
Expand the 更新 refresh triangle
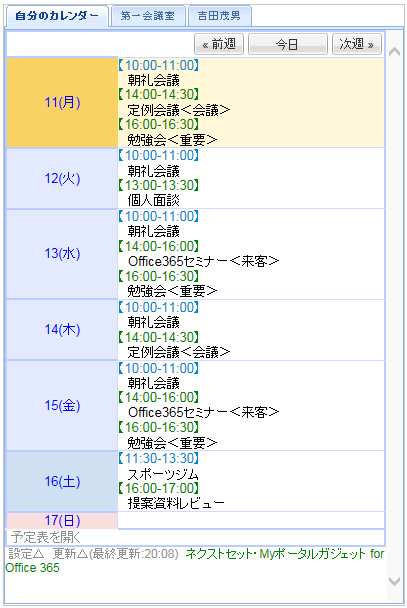click(71, 554)
